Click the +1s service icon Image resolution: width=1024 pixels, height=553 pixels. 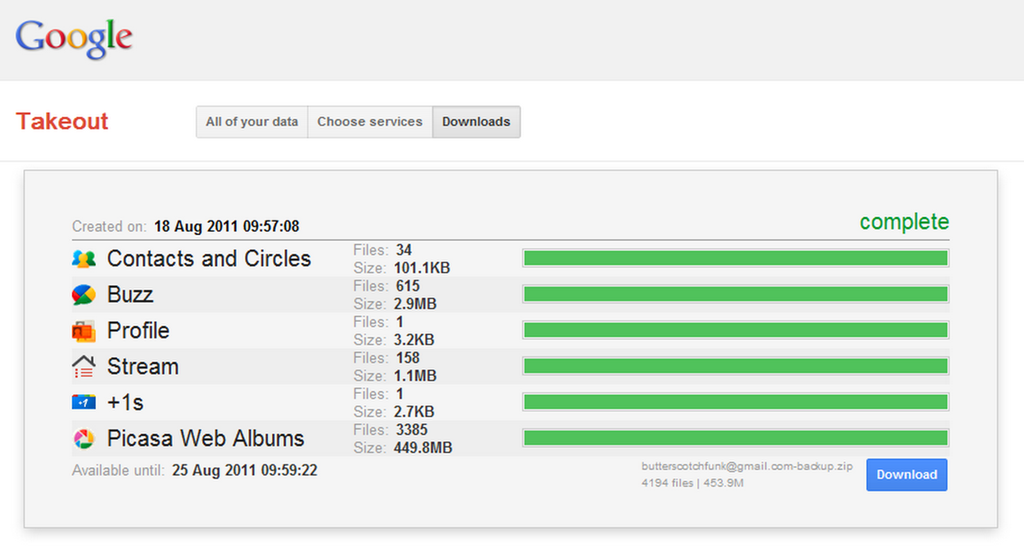(84, 403)
